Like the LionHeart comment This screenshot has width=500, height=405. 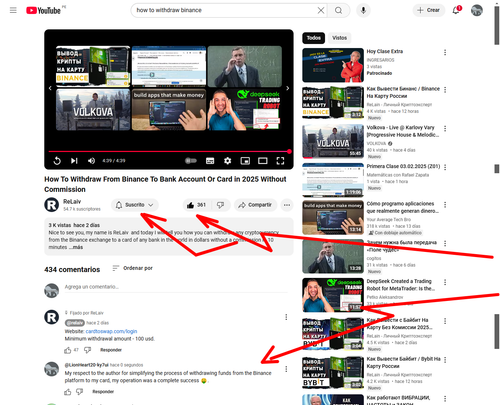(68, 392)
